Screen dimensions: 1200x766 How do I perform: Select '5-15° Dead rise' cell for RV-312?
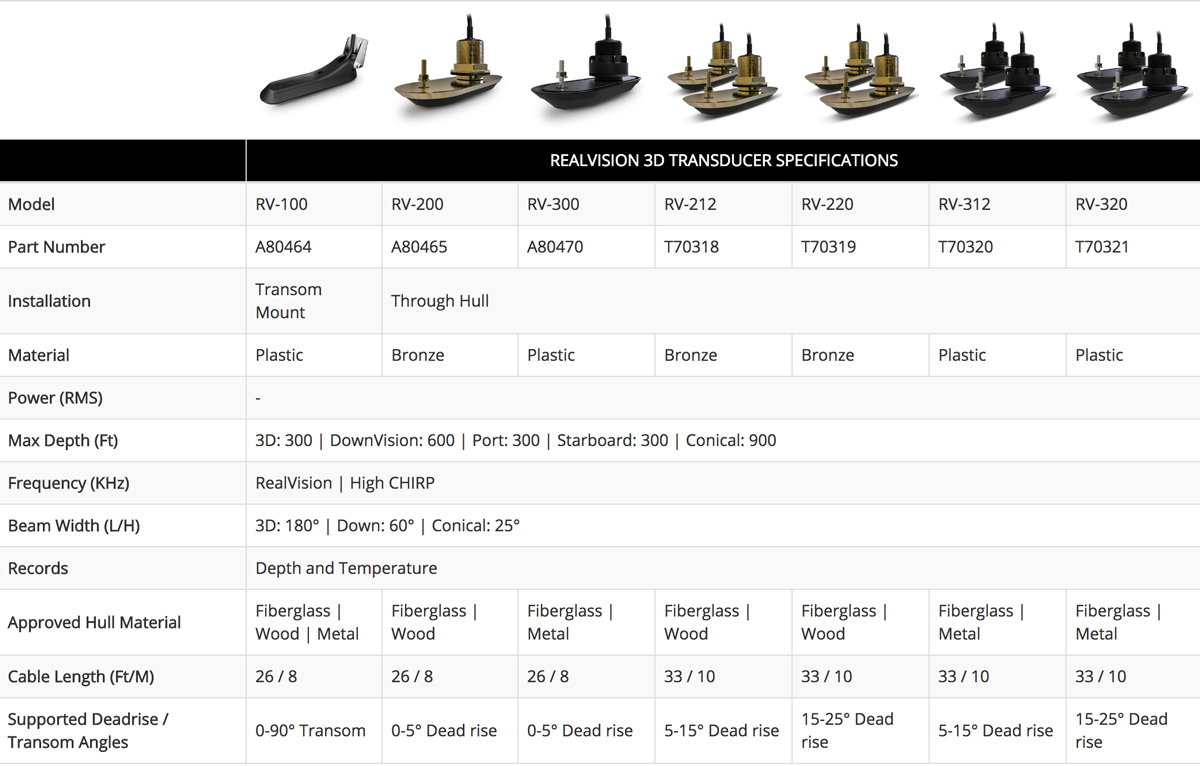click(996, 731)
